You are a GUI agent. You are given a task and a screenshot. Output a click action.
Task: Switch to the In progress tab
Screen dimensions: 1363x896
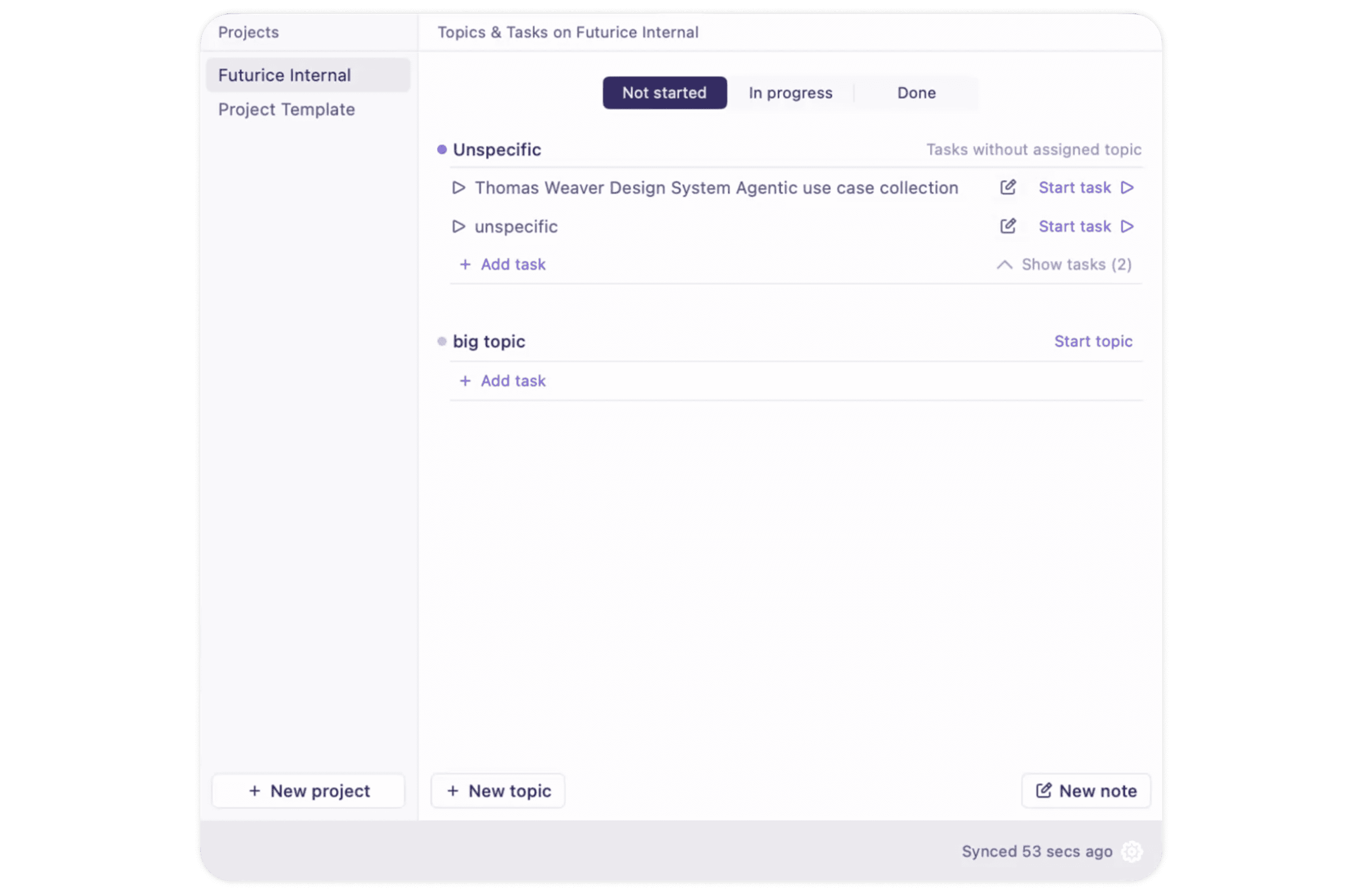790,93
